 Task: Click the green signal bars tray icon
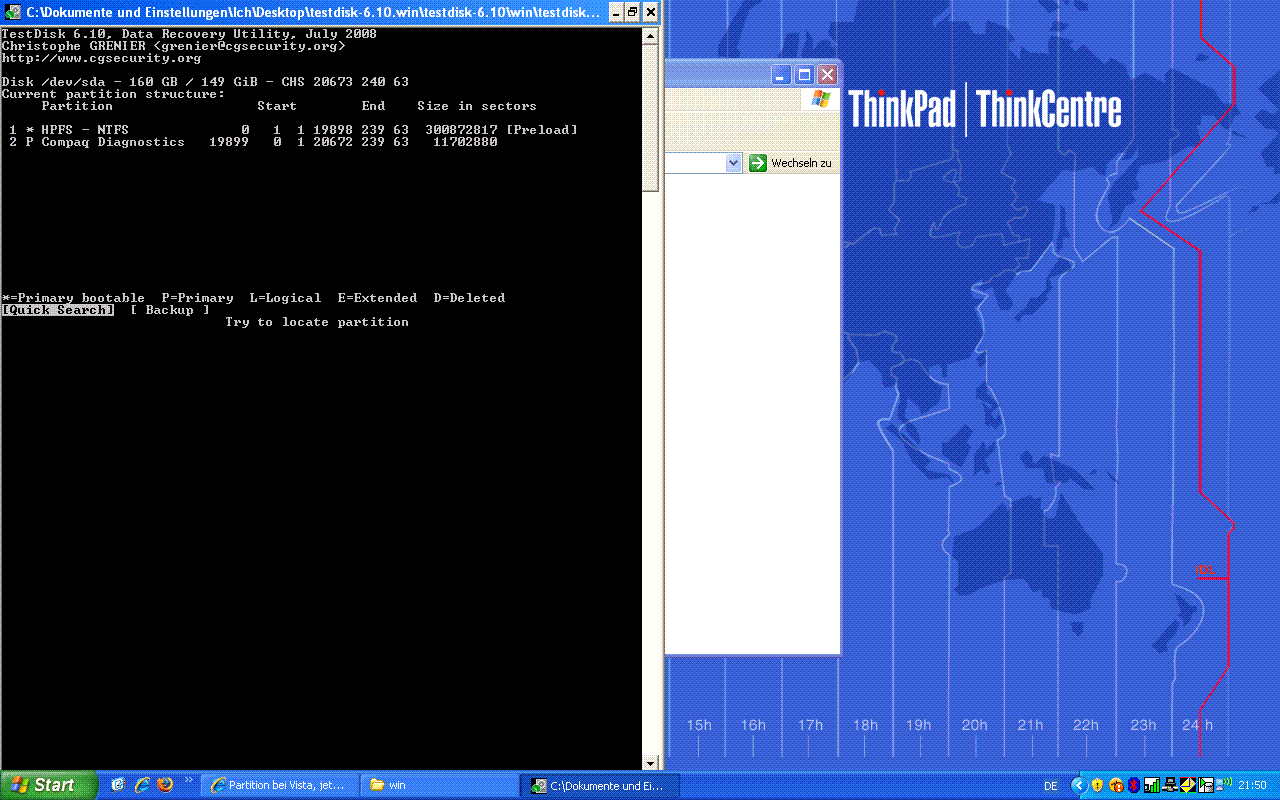(1152, 785)
